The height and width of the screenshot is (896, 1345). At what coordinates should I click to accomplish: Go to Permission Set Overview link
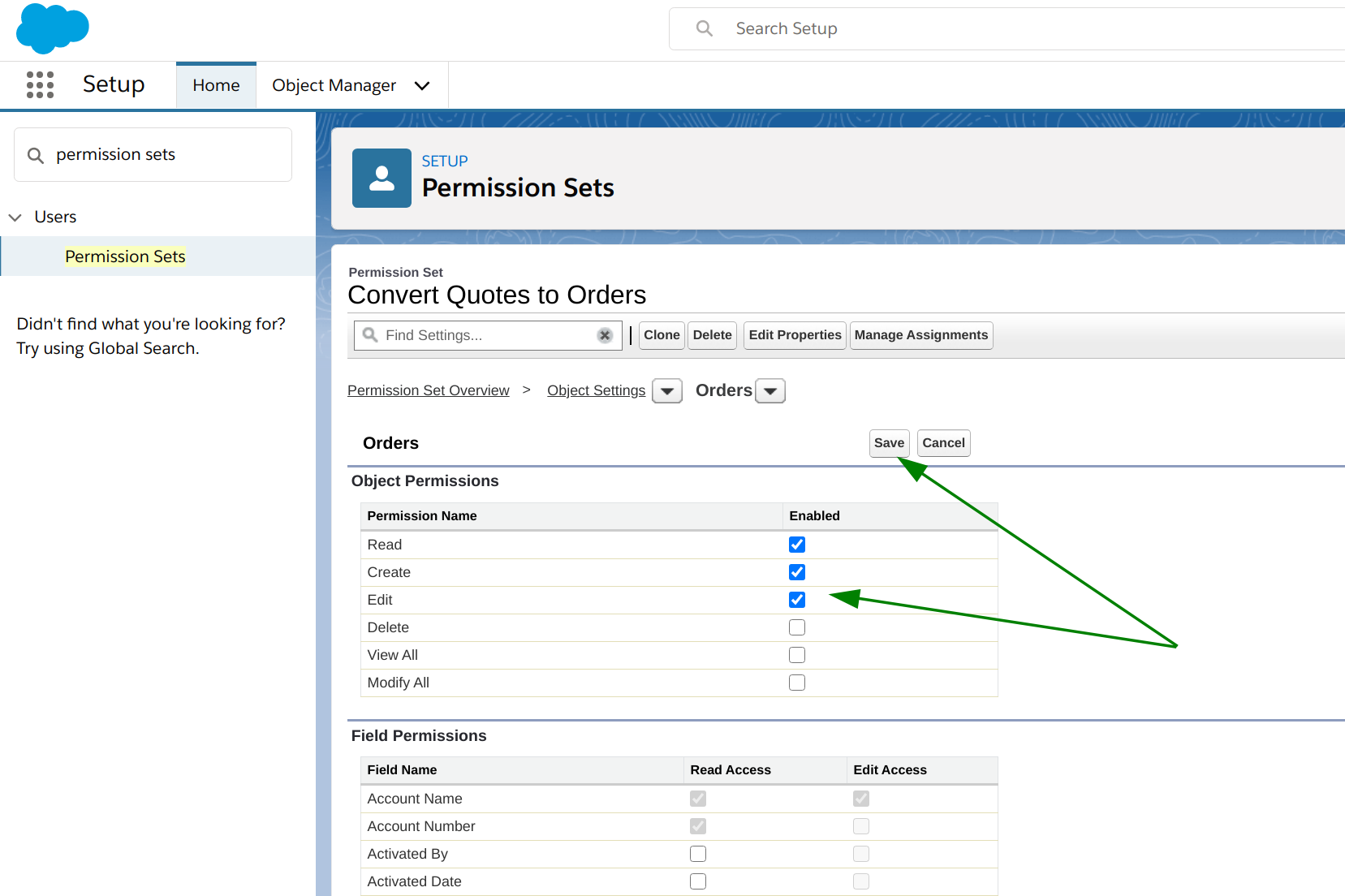coord(429,390)
